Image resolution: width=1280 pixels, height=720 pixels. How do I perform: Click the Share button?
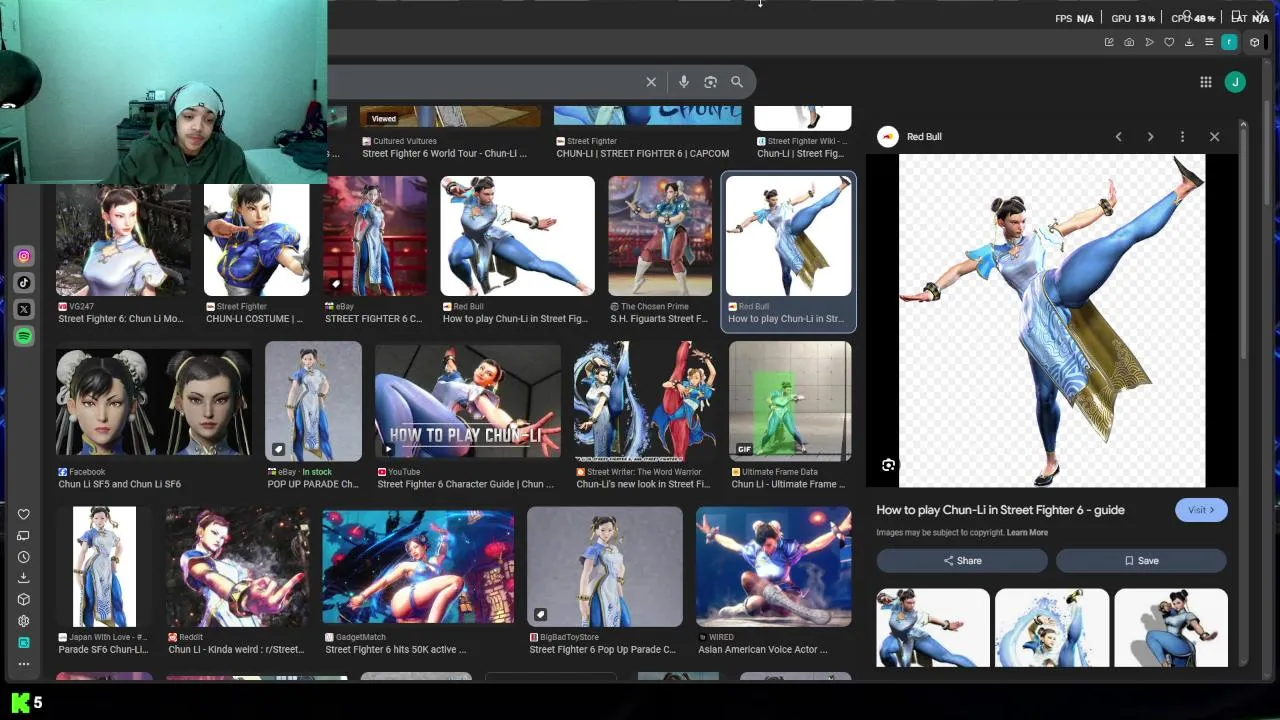[x=962, y=561]
